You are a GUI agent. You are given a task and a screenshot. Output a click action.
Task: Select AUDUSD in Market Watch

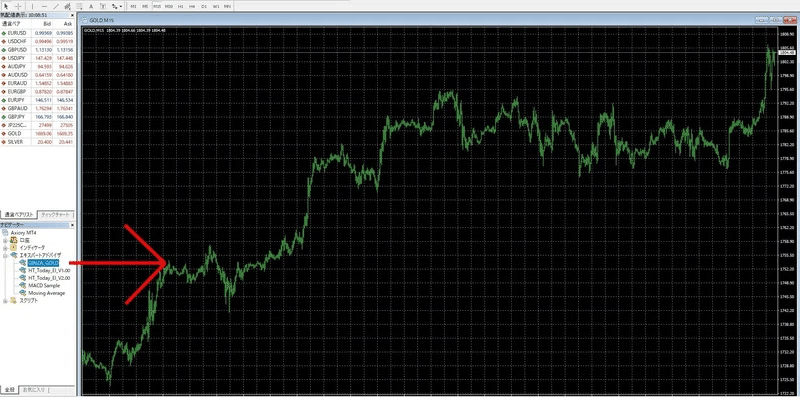(x=37, y=75)
